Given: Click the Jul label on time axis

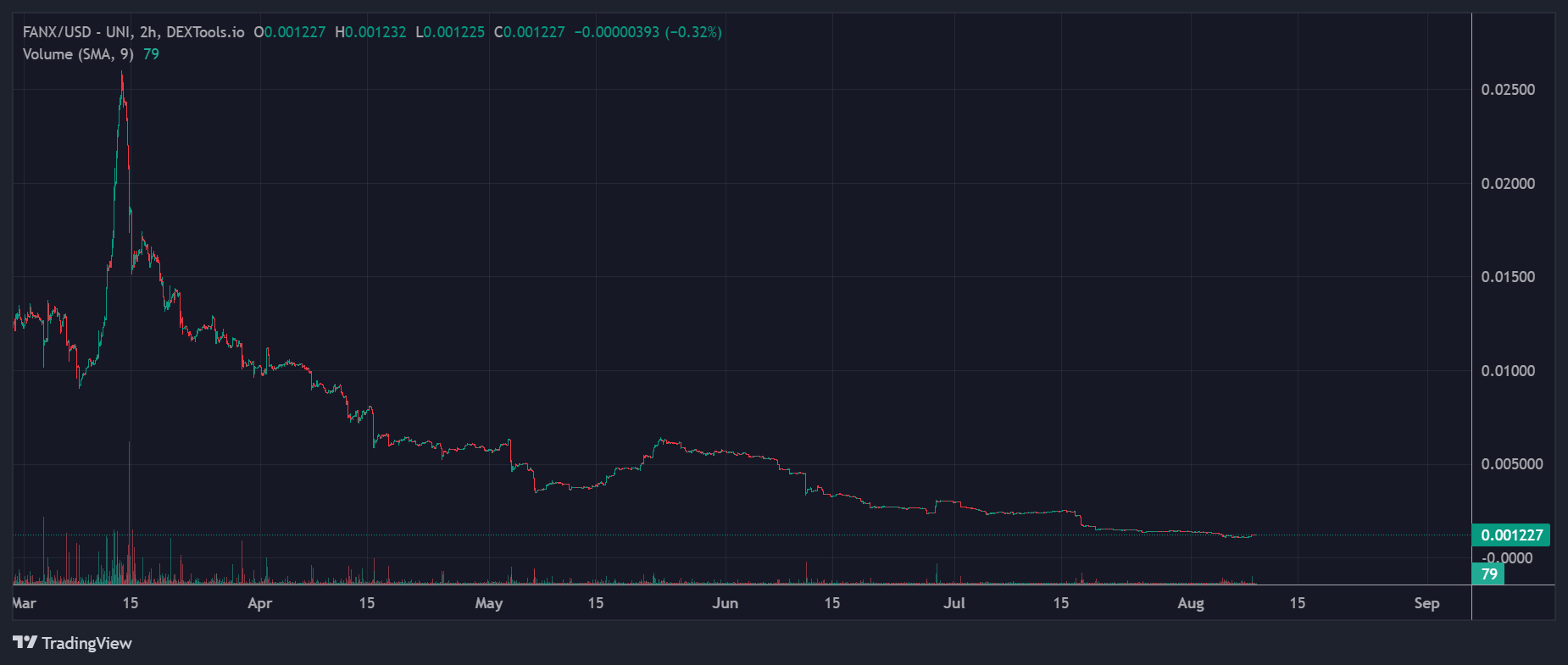Looking at the screenshot, I should click(954, 603).
